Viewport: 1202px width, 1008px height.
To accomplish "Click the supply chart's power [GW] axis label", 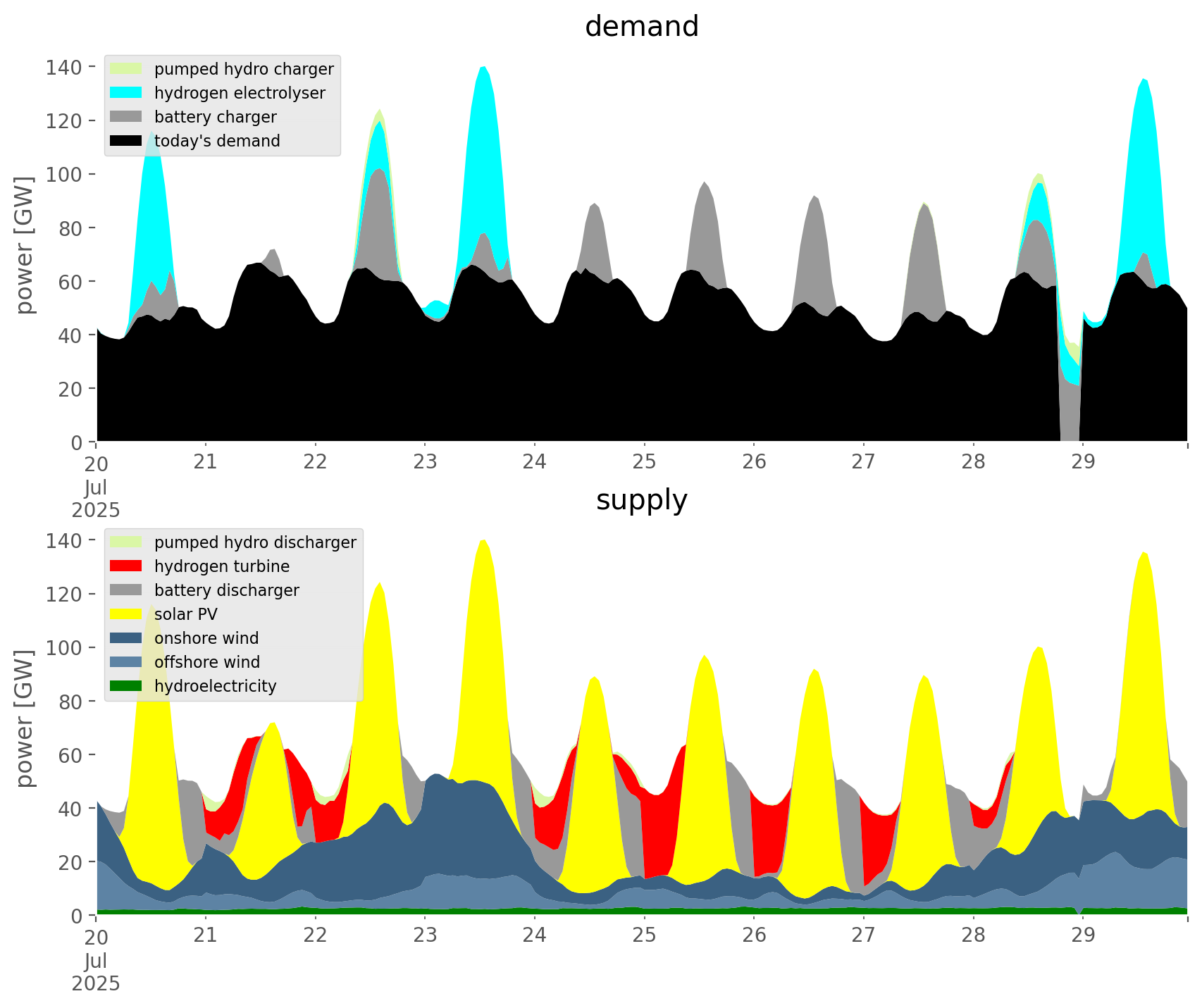I will coord(25,718).
